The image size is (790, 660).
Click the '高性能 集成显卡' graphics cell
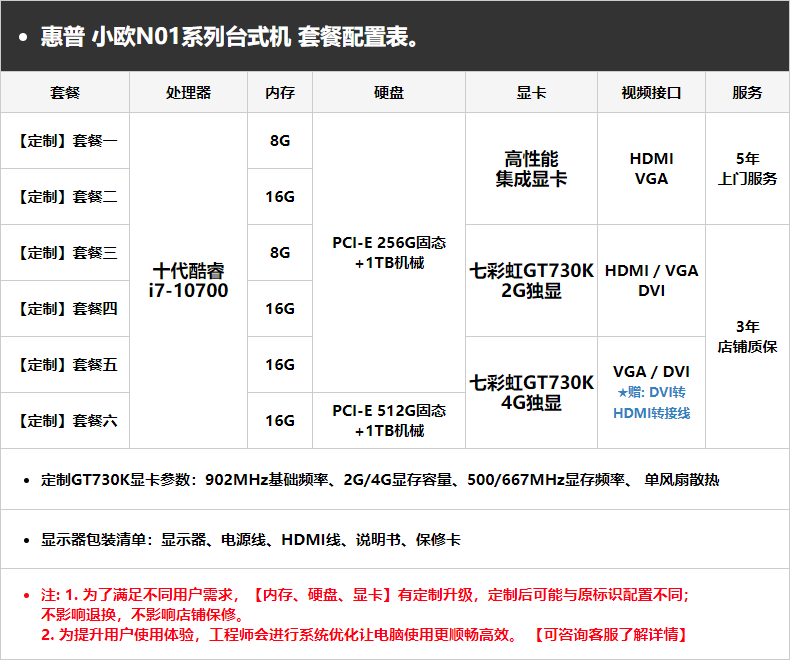point(532,169)
